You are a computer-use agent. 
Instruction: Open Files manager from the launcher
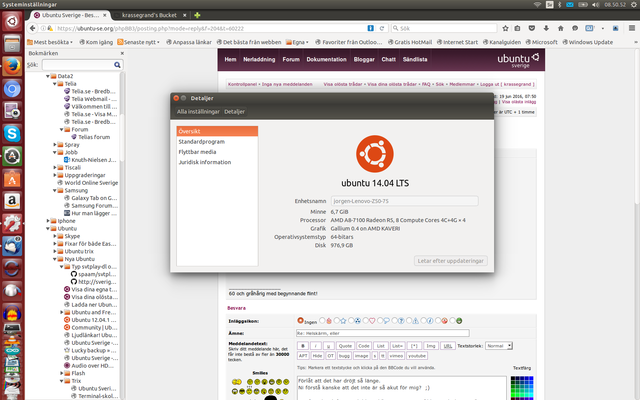tap(12, 43)
